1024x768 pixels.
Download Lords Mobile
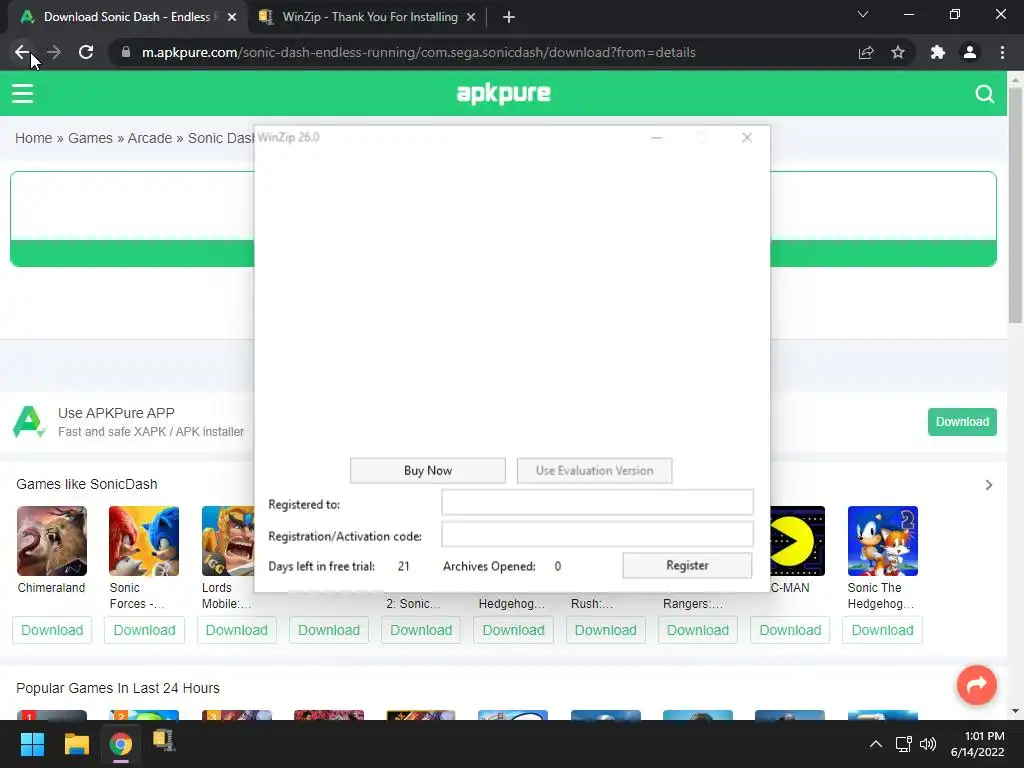(x=236, y=630)
